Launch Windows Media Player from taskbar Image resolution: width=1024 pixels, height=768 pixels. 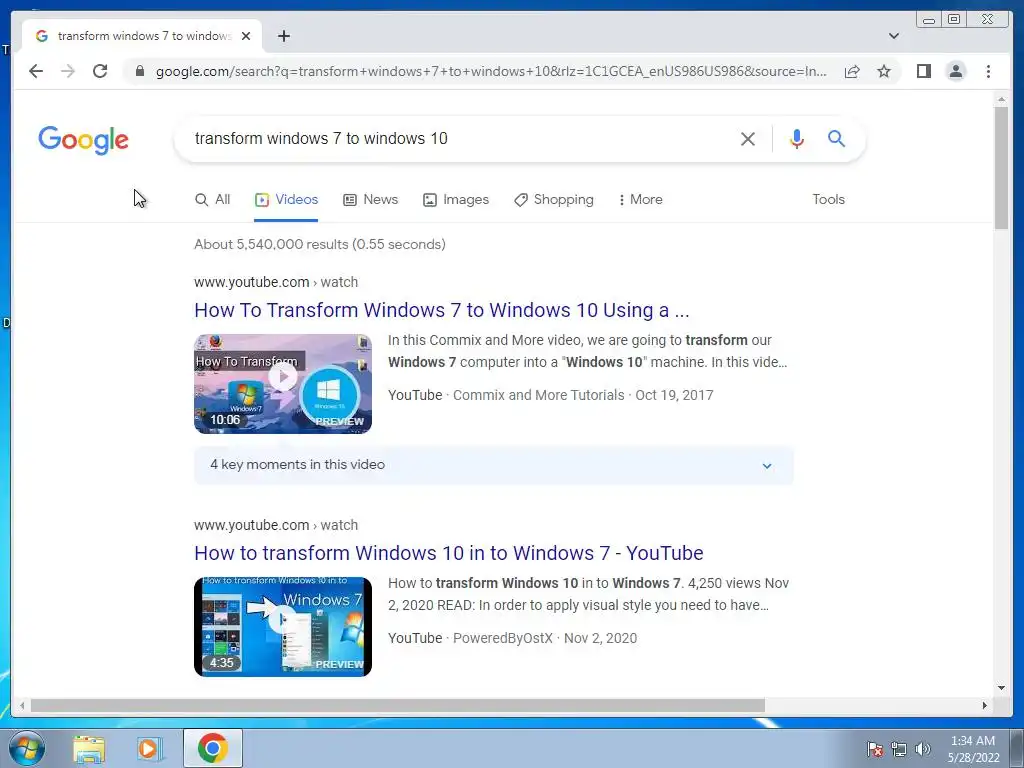click(150, 749)
